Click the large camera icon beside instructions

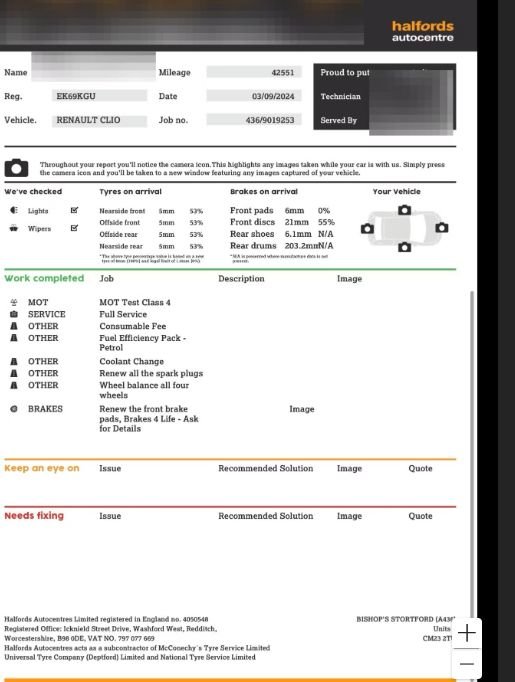pos(17,168)
